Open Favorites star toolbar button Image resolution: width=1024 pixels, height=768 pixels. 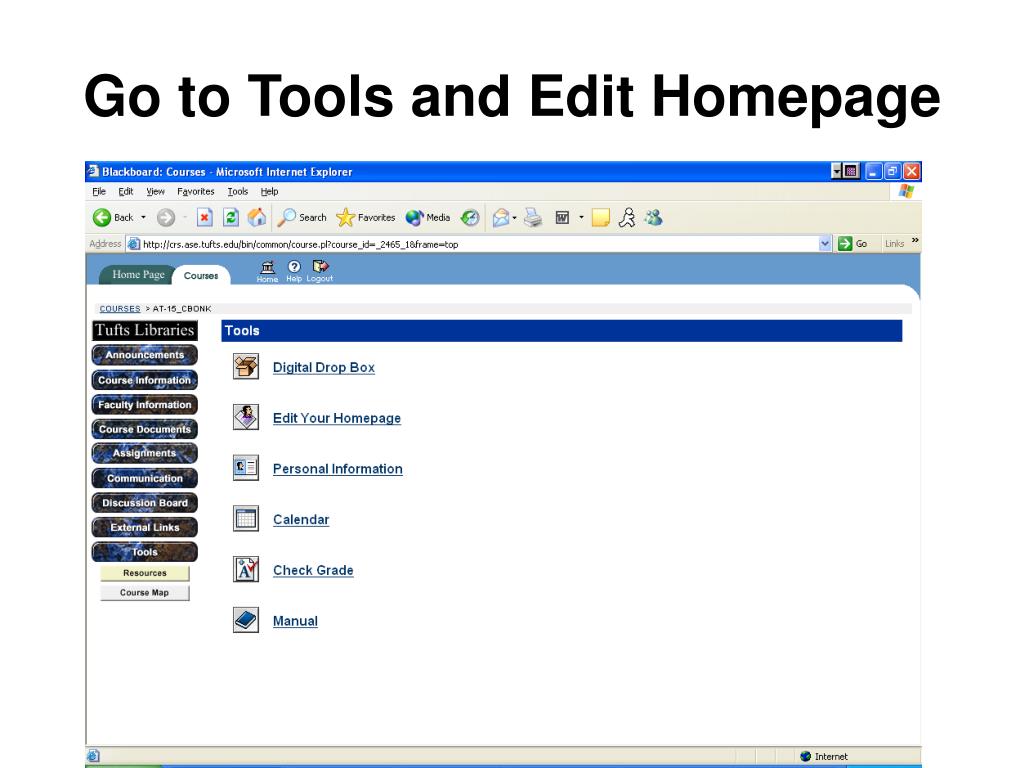[x=366, y=217]
